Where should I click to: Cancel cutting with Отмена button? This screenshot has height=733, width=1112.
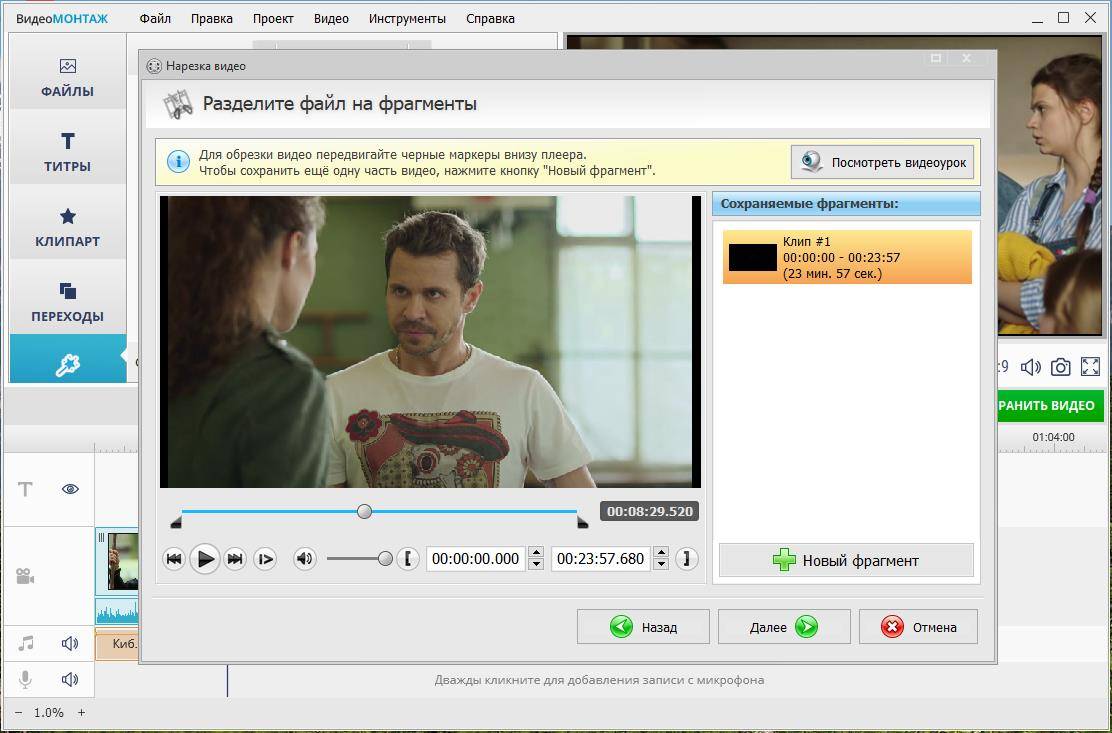pyautogui.click(x=918, y=627)
